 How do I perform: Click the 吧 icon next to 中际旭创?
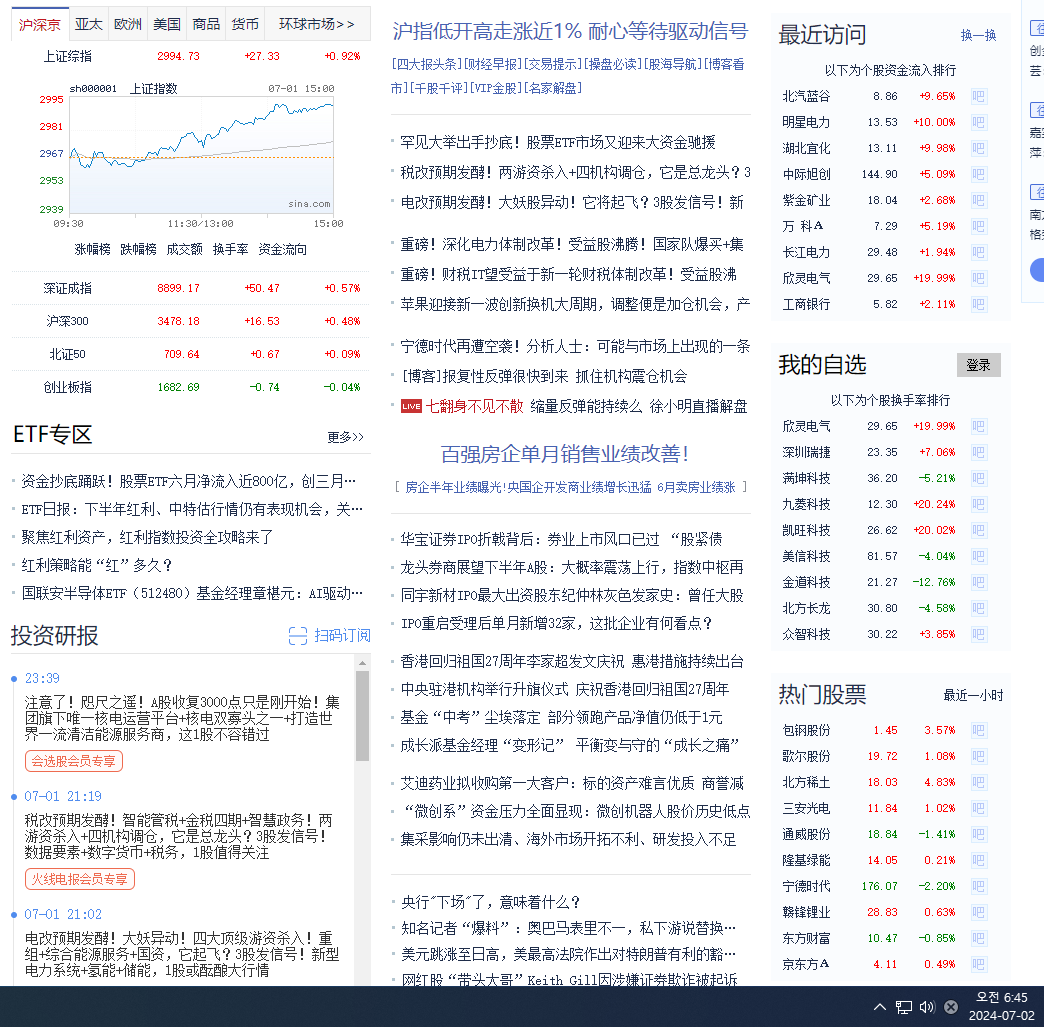click(x=978, y=174)
